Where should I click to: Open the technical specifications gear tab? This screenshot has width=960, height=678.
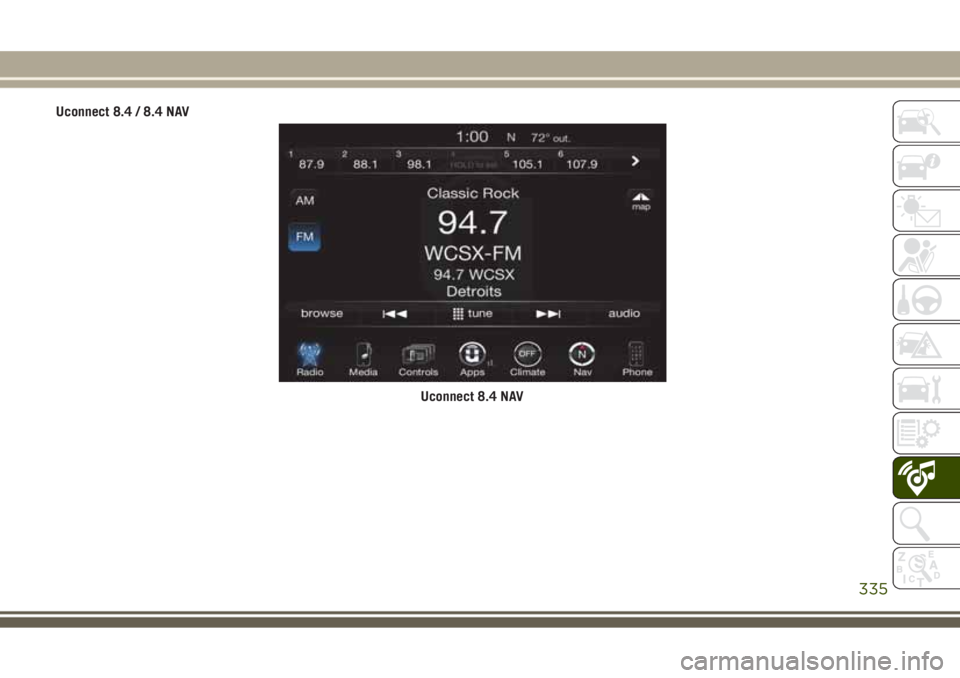click(x=925, y=434)
